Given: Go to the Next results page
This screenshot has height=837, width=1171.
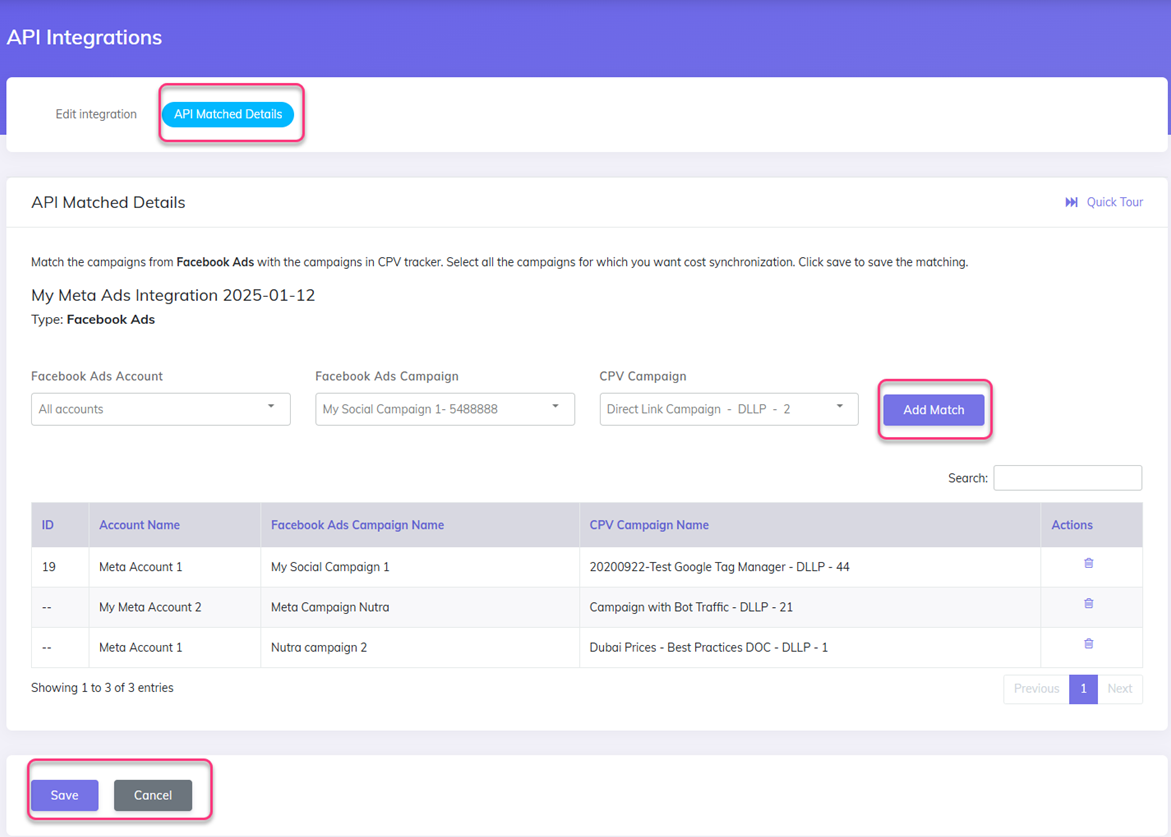Looking at the screenshot, I should 1120,688.
